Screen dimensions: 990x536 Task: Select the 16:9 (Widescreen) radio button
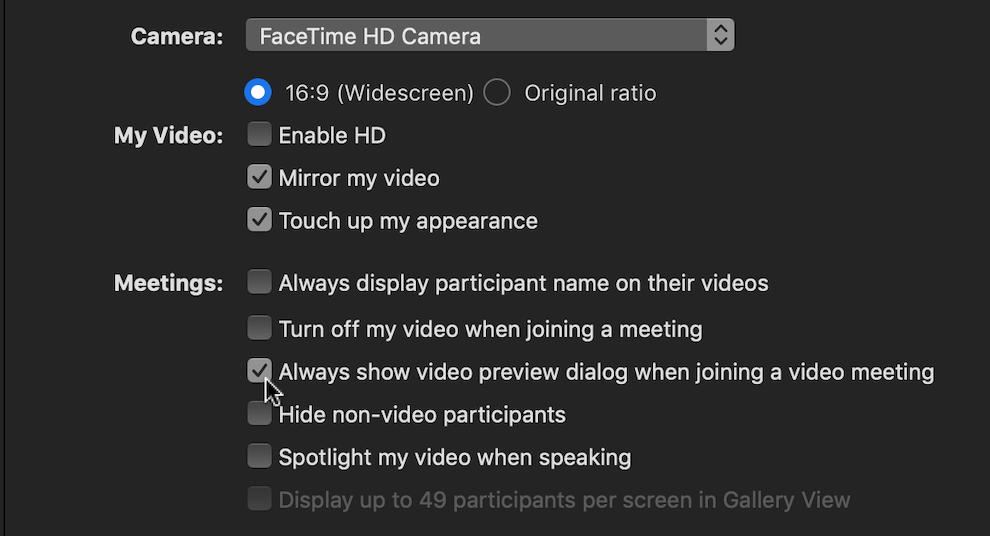point(259,93)
